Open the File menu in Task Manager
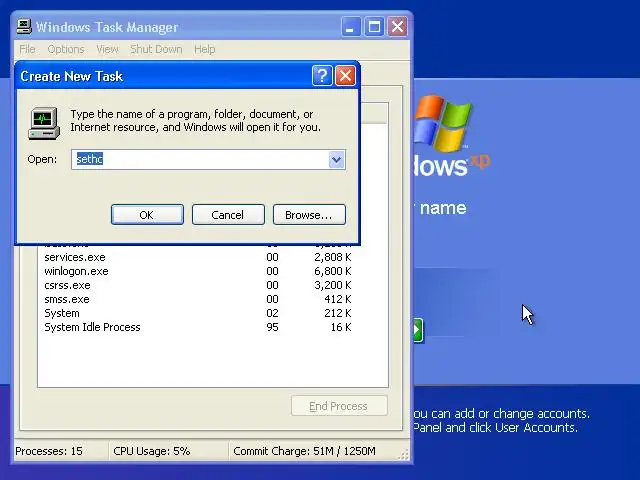Screen dimensions: 640x480 27,49
